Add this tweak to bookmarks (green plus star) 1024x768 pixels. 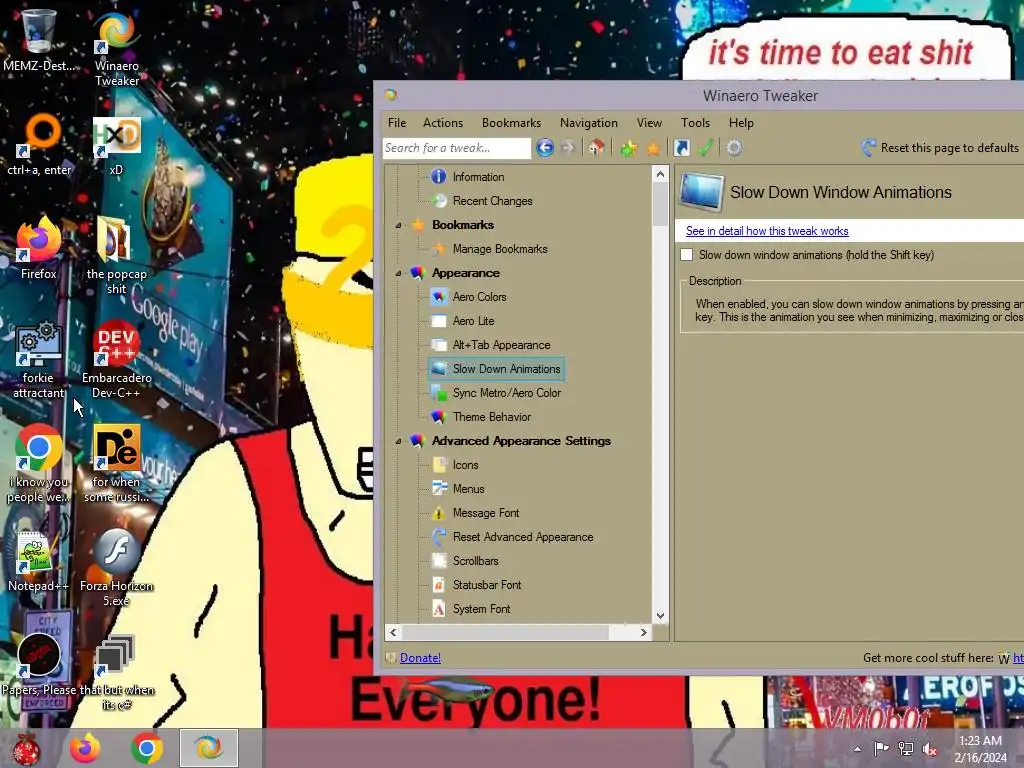pos(628,148)
